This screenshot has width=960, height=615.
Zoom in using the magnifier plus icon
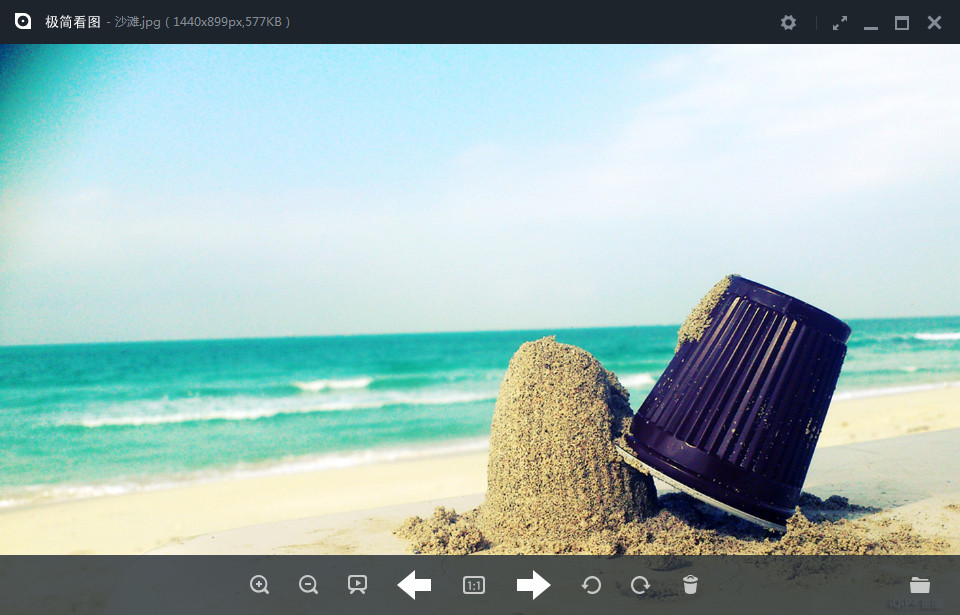pos(260,585)
